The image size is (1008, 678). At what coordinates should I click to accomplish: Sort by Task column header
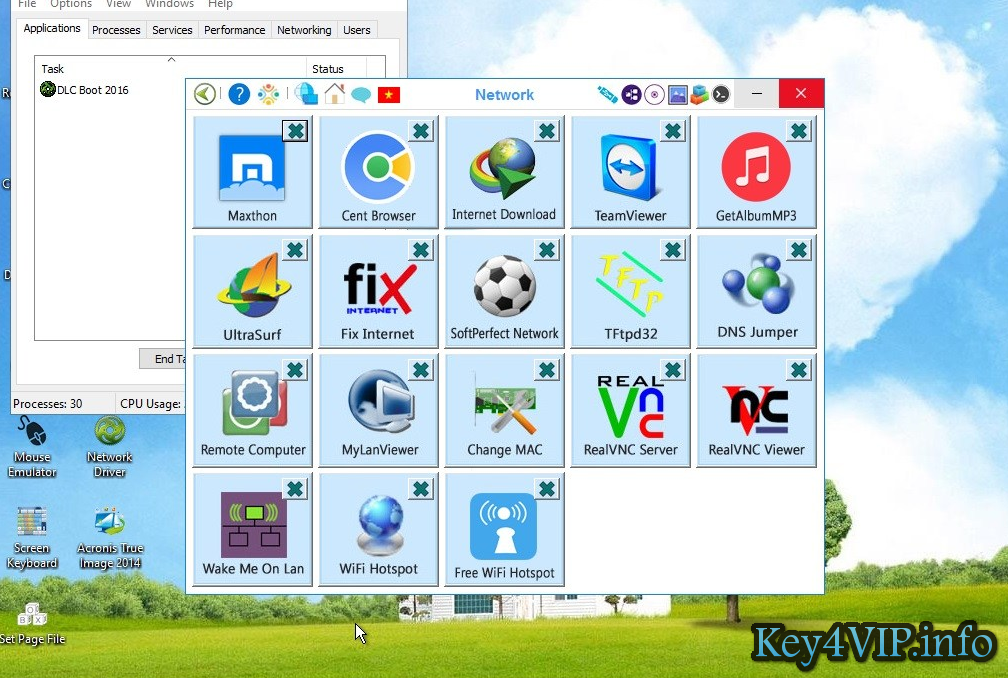[170, 68]
